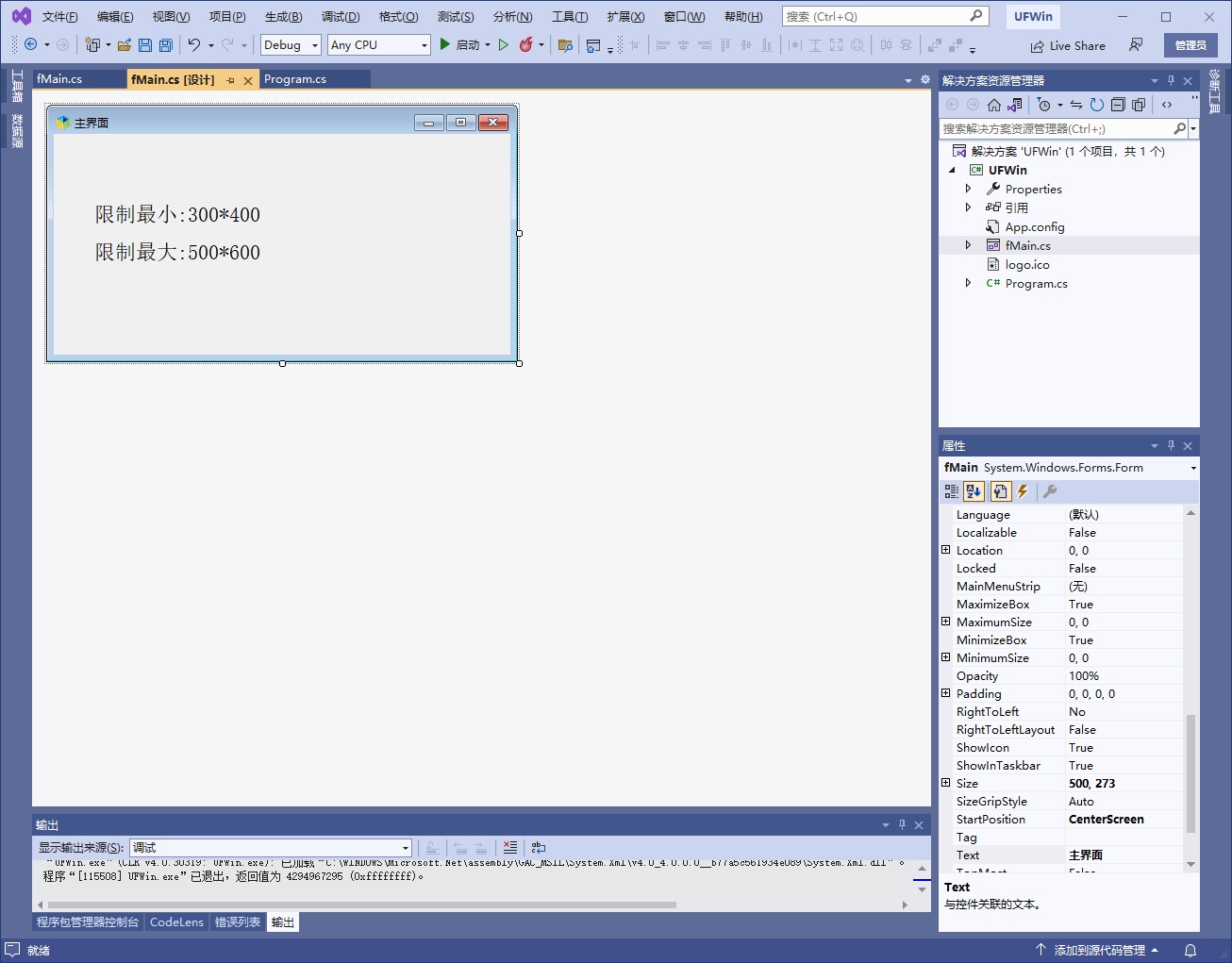
Task: Toggle auto-hide pin on Properties panel
Action: [1171, 446]
